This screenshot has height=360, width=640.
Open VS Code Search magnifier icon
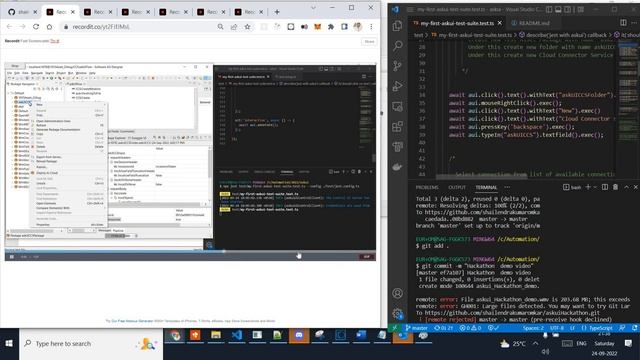point(397,46)
